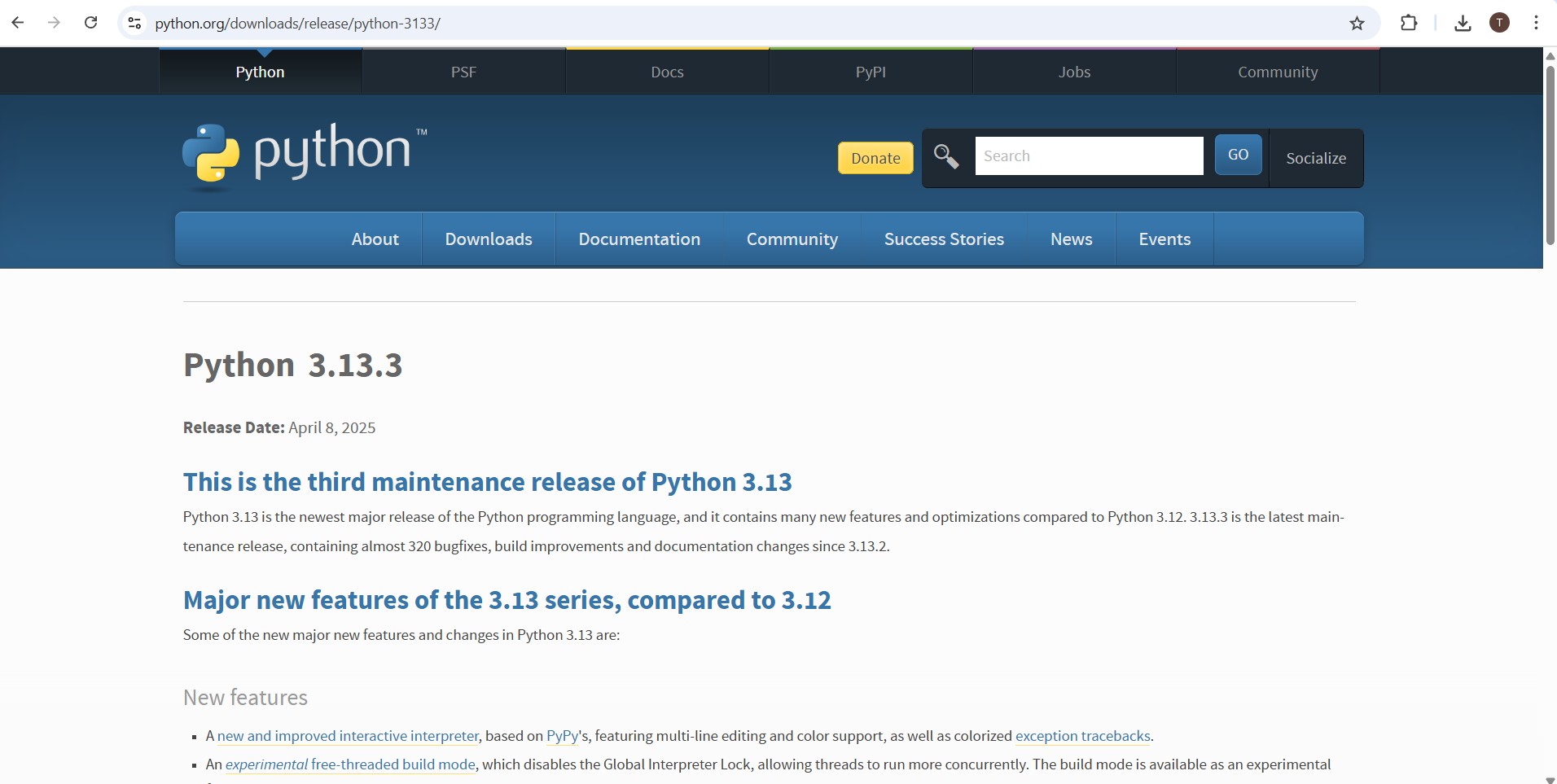Switch to the PyPI top tab
The image size is (1557, 784).
(871, 72)
